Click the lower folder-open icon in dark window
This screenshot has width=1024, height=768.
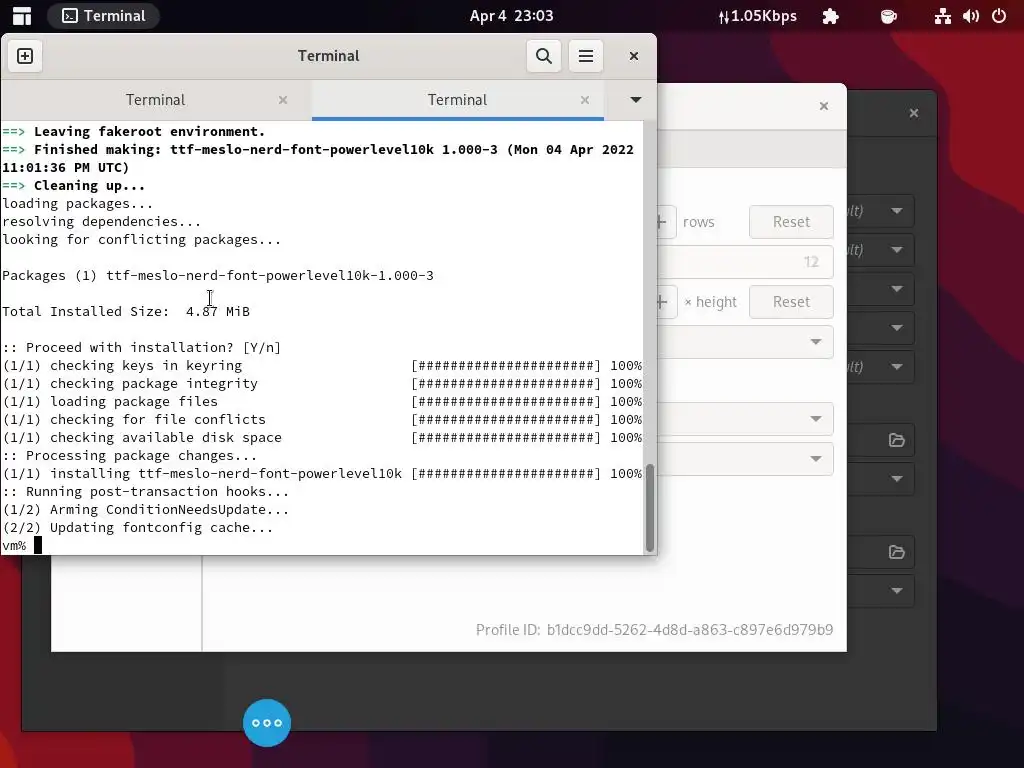pyautogui.click(x=897, y=552)
